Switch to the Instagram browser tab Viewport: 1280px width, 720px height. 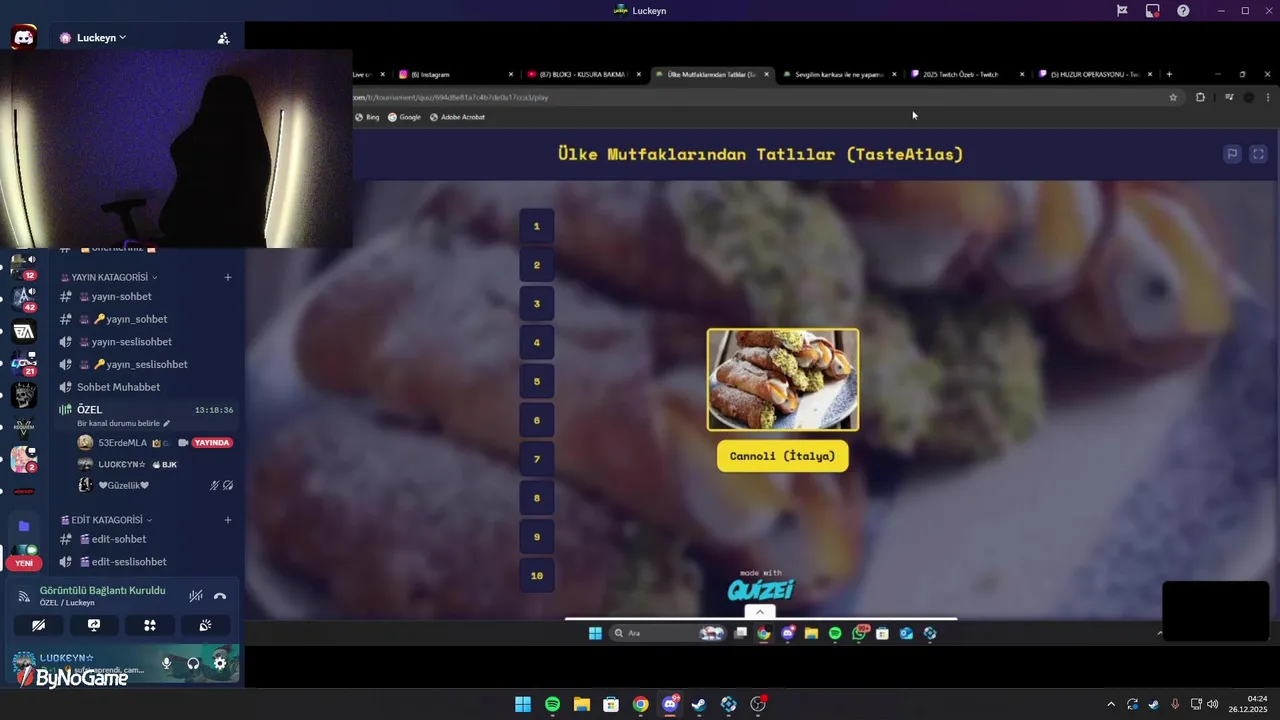point(456,74)
